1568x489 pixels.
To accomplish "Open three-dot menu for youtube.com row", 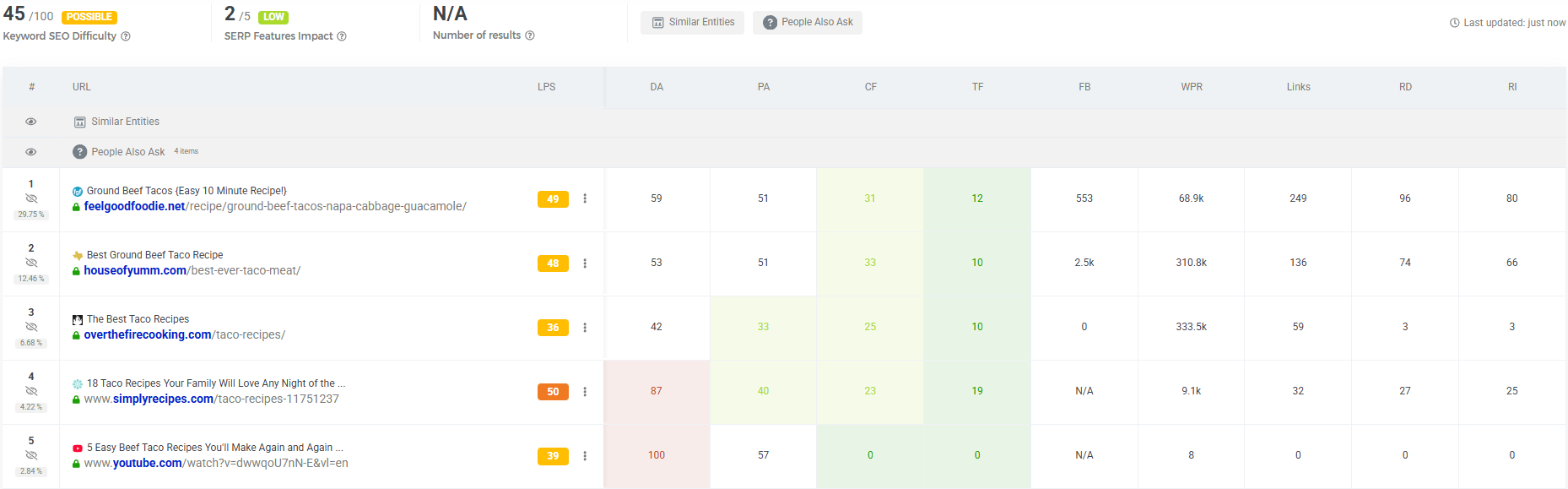I will tap(585, 456).
